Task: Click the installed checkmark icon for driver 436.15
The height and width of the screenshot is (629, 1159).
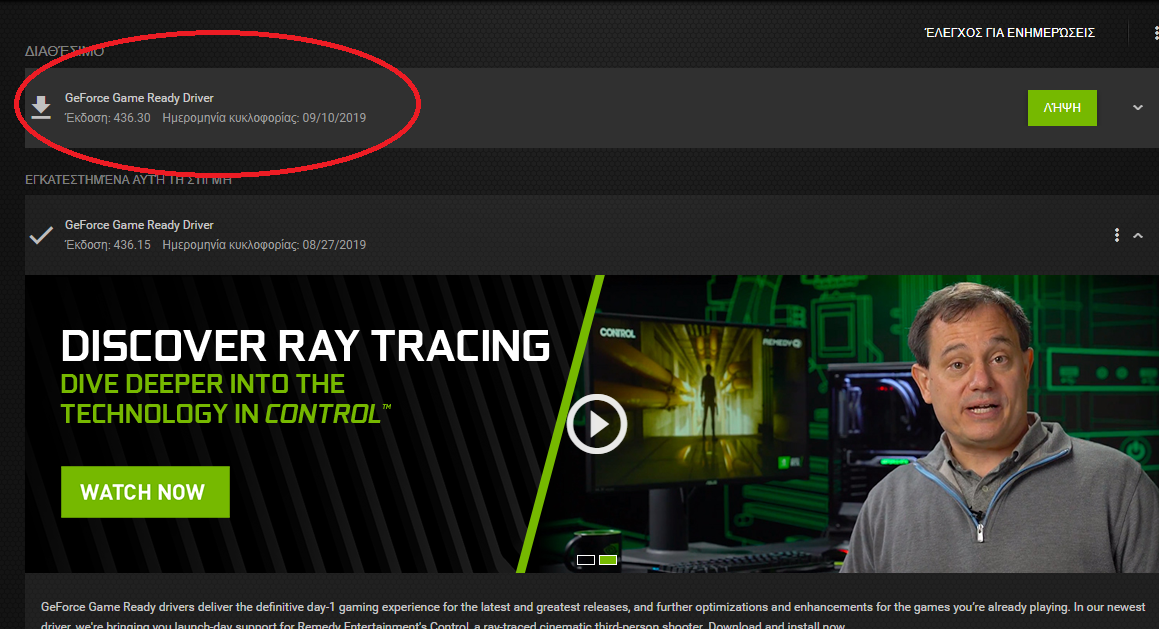Action: [x=41, y=235]
